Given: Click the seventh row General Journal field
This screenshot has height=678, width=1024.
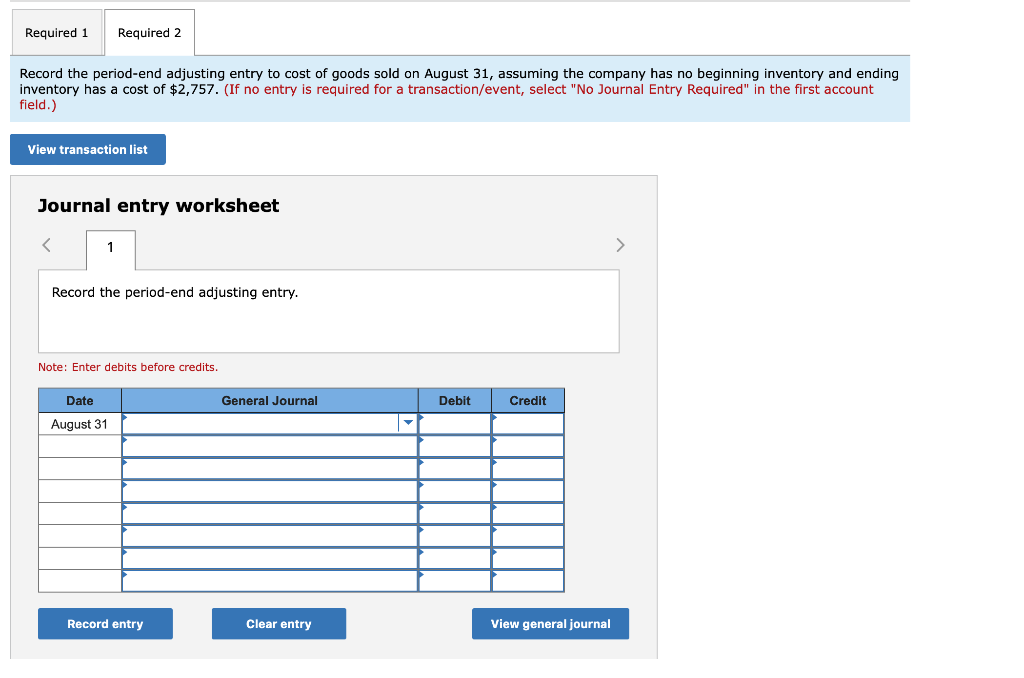Looking at the screenshot, I should point(269,558).
